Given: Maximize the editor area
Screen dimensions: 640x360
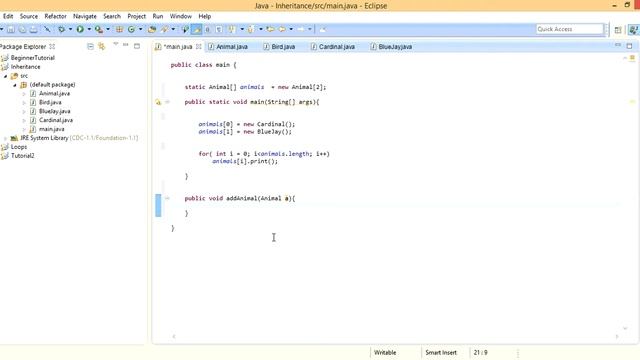Looking at the screenshot, I should coord(629,46).
